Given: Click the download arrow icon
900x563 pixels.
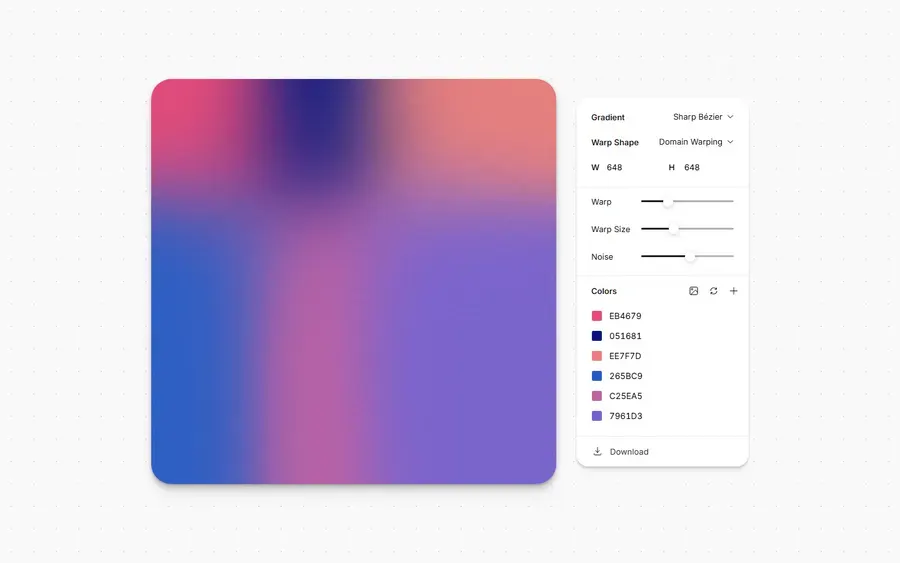Looking at the screenshot, I should coord(598,451).
